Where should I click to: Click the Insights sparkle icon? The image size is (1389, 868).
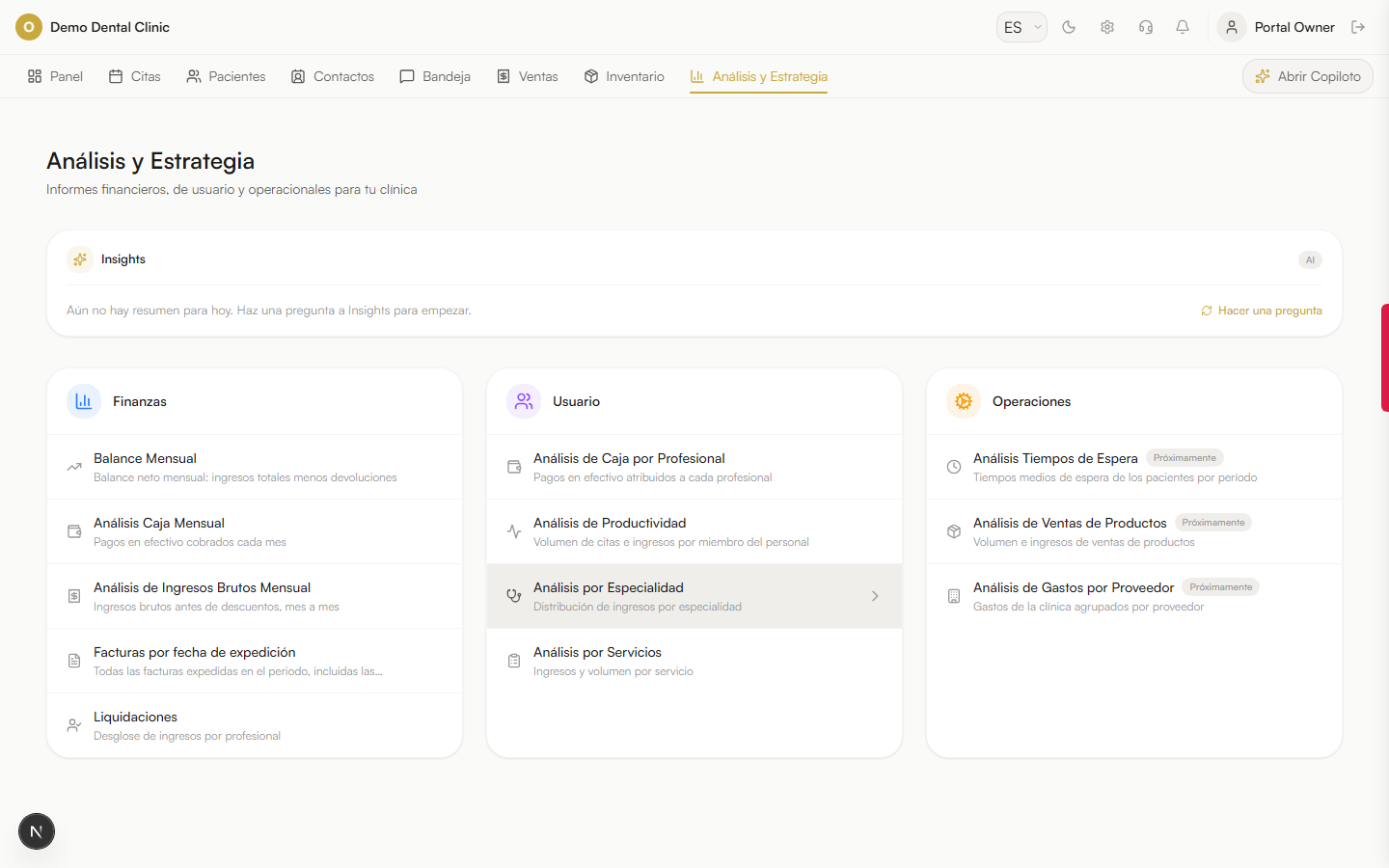coord(80,259)
